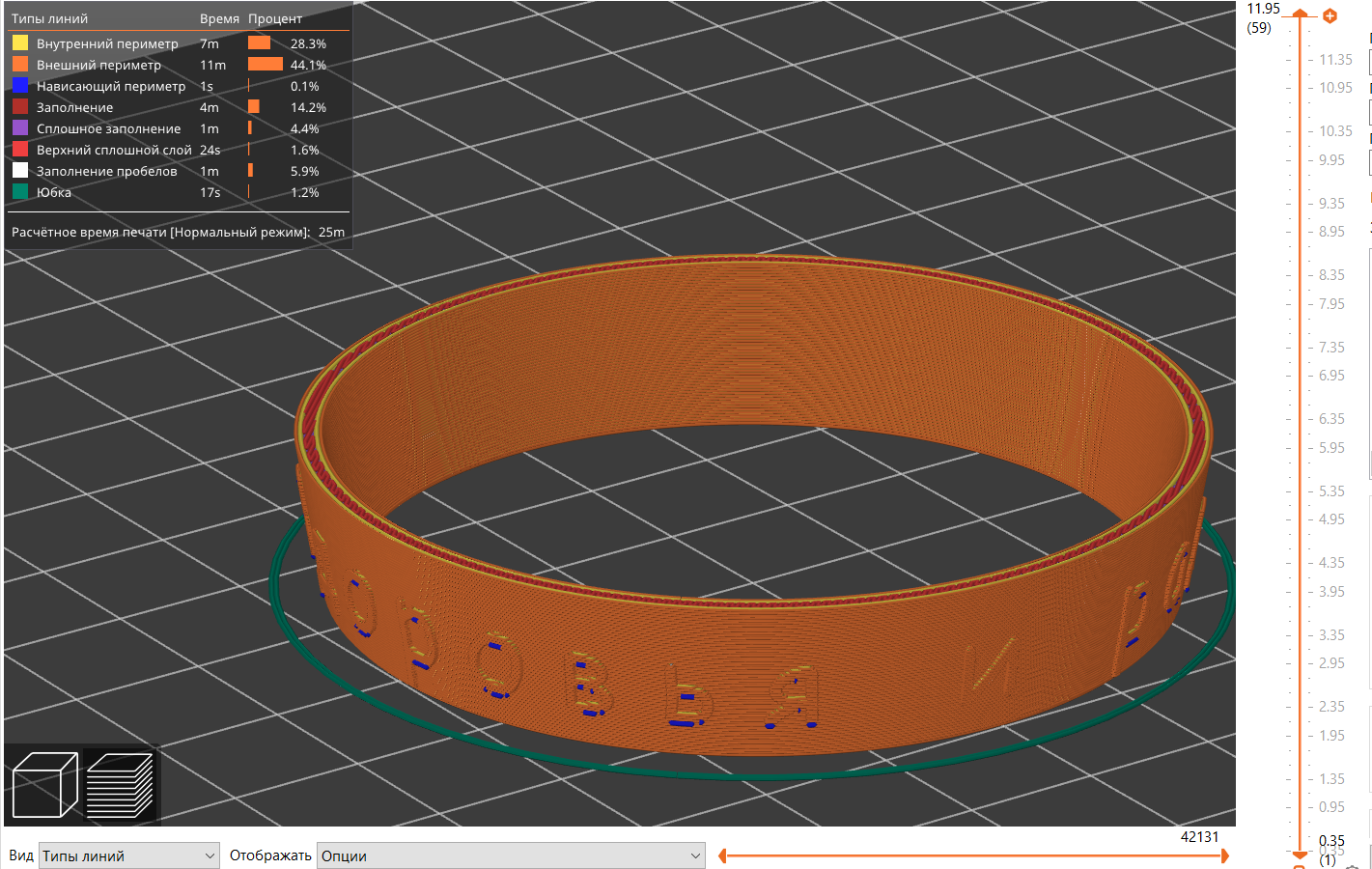1372x869 pixels.
Task: Click the Процент column header
Action: click(275, 18)
